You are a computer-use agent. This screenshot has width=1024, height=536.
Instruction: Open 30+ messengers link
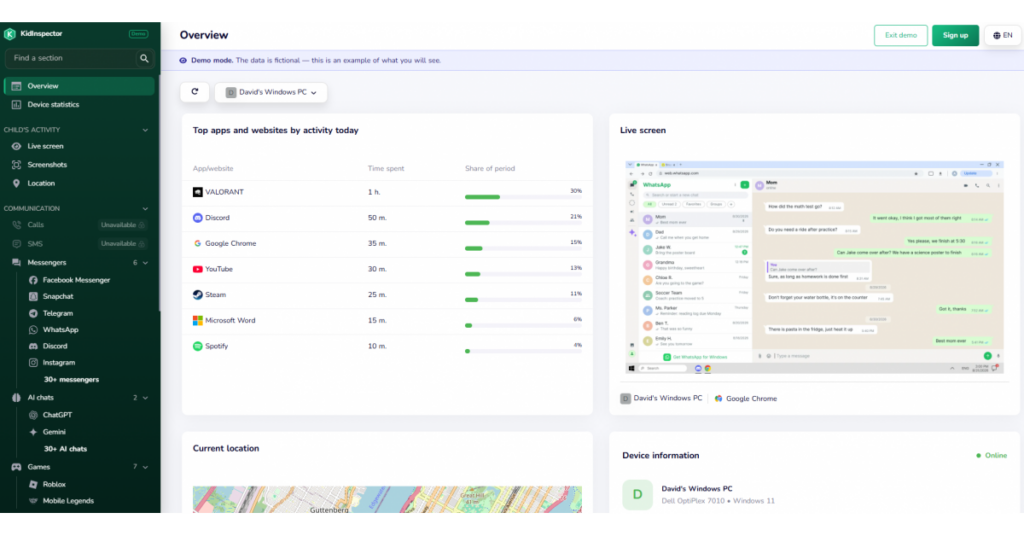(71, 379)
